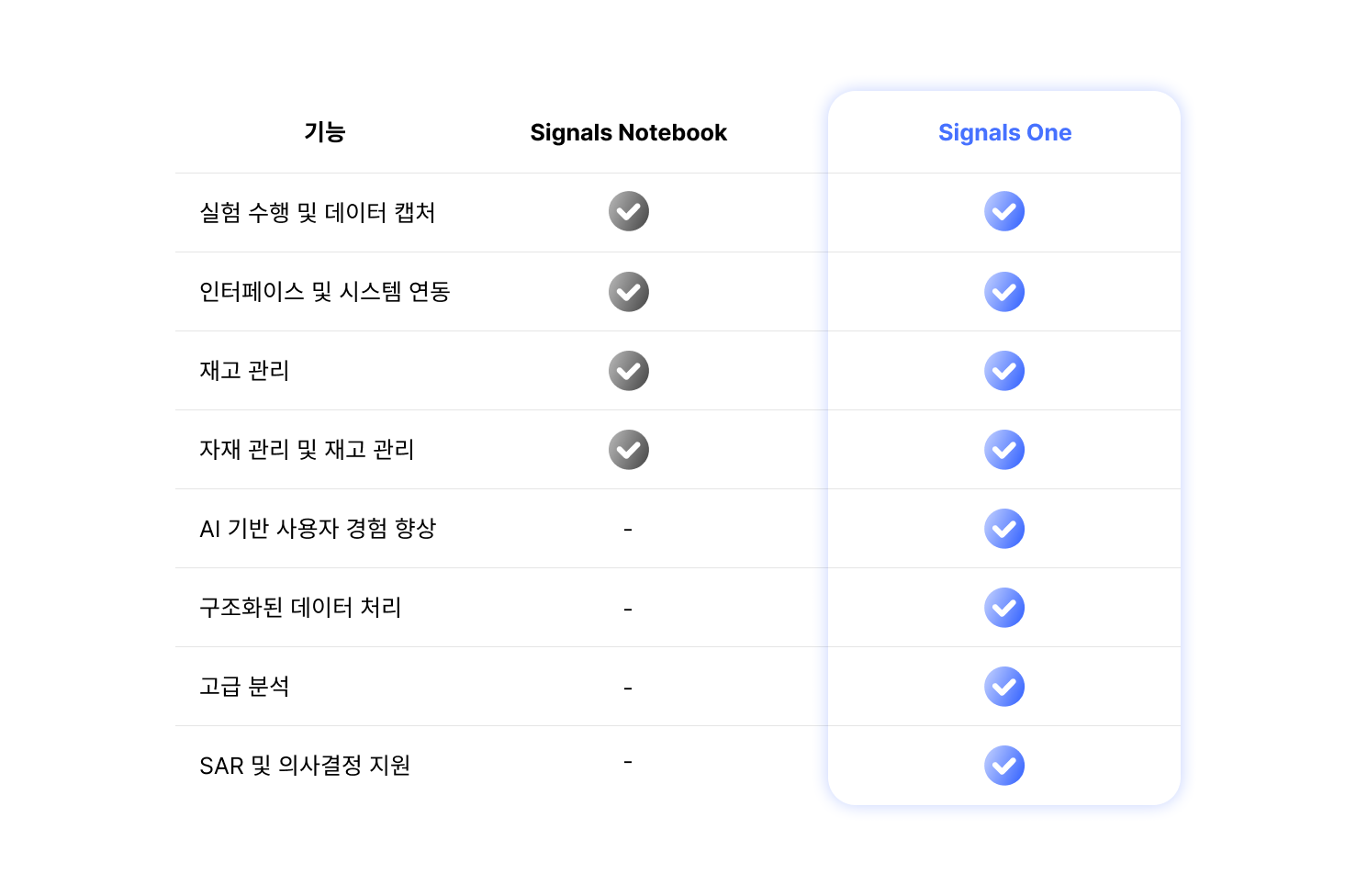Click blue checkmark in 고급 분석 row
1356x896 pixels.
pyautogui.click(x=1004, y=687)
